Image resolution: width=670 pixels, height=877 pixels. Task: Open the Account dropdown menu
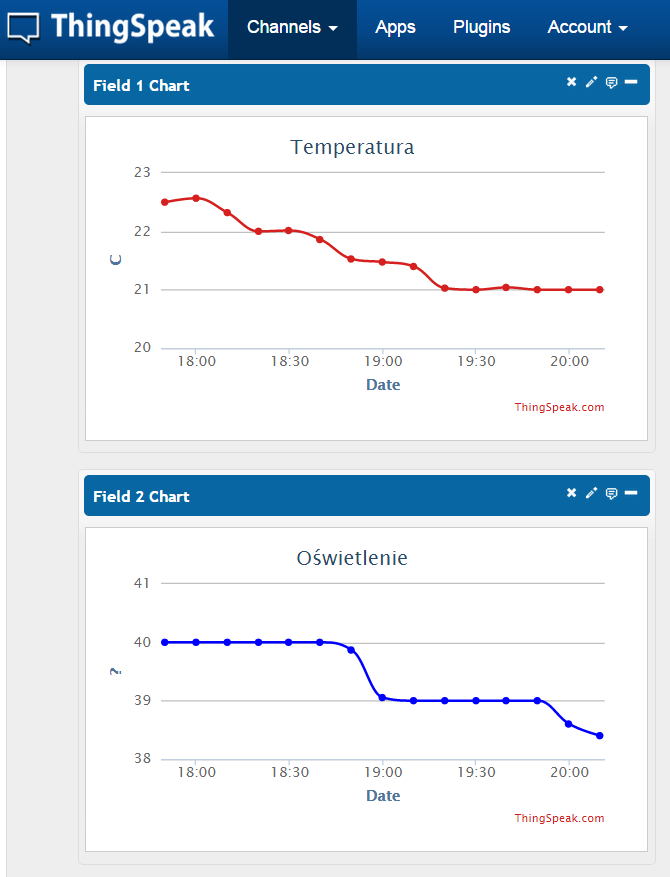pos(587,28)
